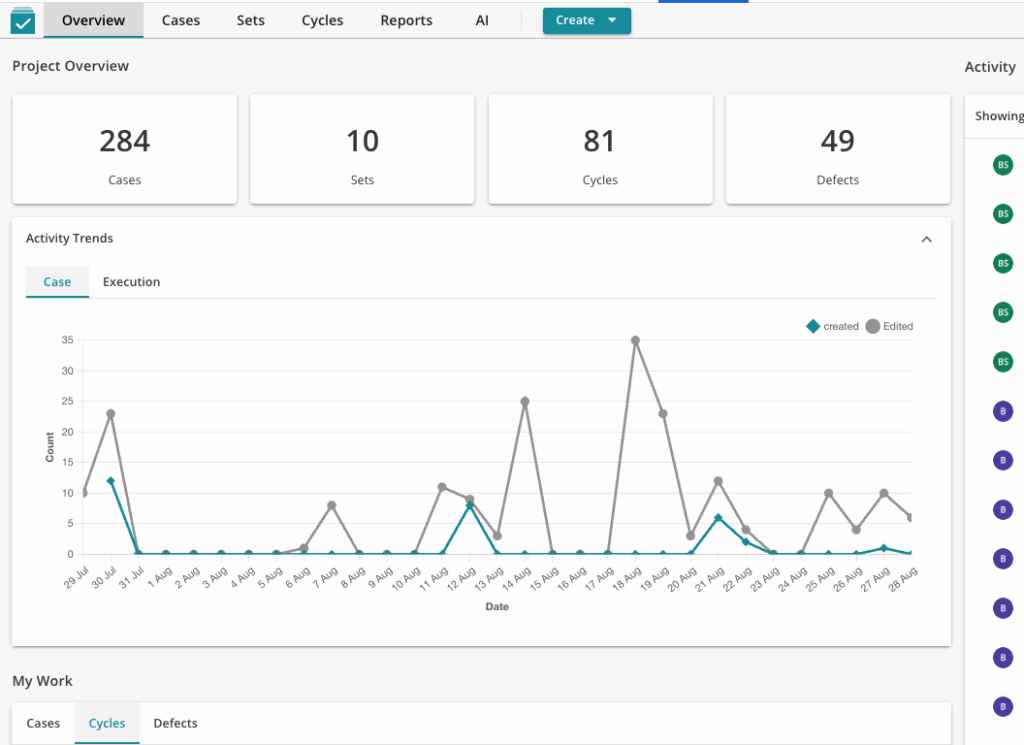Select the Case tab in Activity Trends
Viewport: 1024px width, 745px height.
(x=57, y=282)
